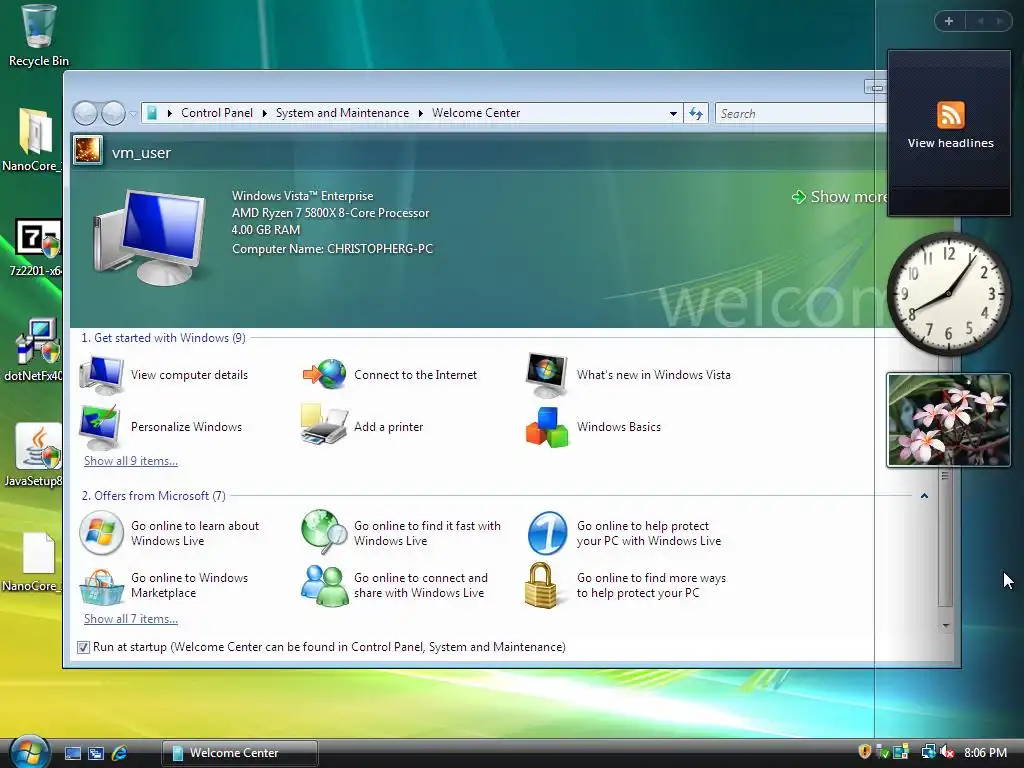Click the Forward navigation button
This screenshot has height=768, width=1024.
pyautogui.click(x=114, y=113)
